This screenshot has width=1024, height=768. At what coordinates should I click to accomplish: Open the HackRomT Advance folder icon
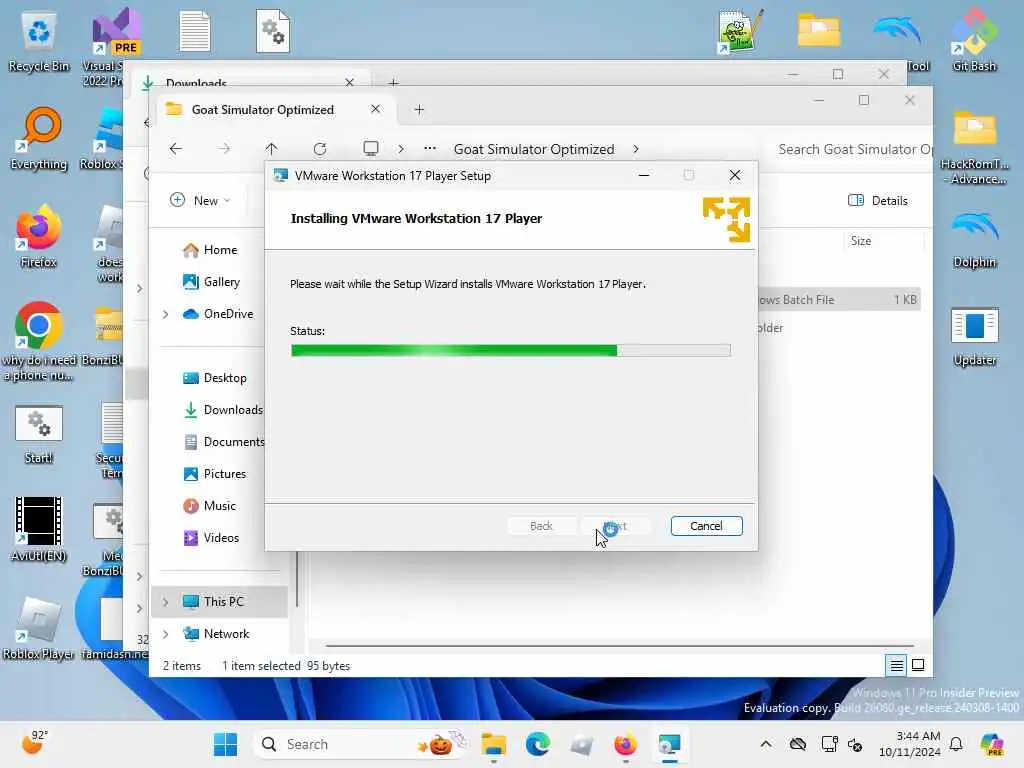pyautogui.click(x=974, y=148)
